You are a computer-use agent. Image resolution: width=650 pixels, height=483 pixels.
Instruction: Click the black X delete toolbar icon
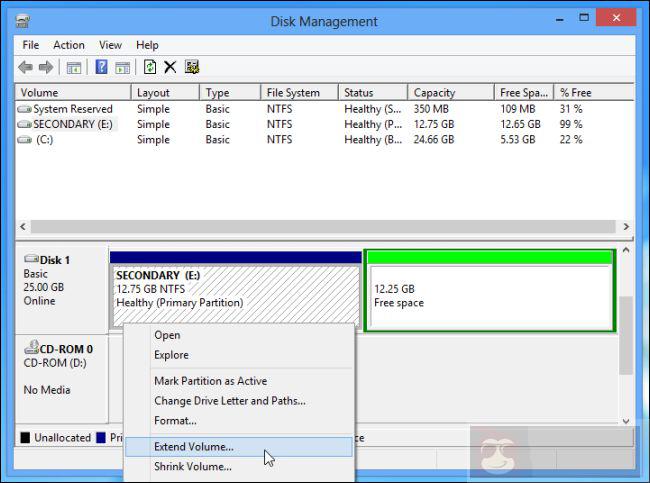tap(170, 67)
